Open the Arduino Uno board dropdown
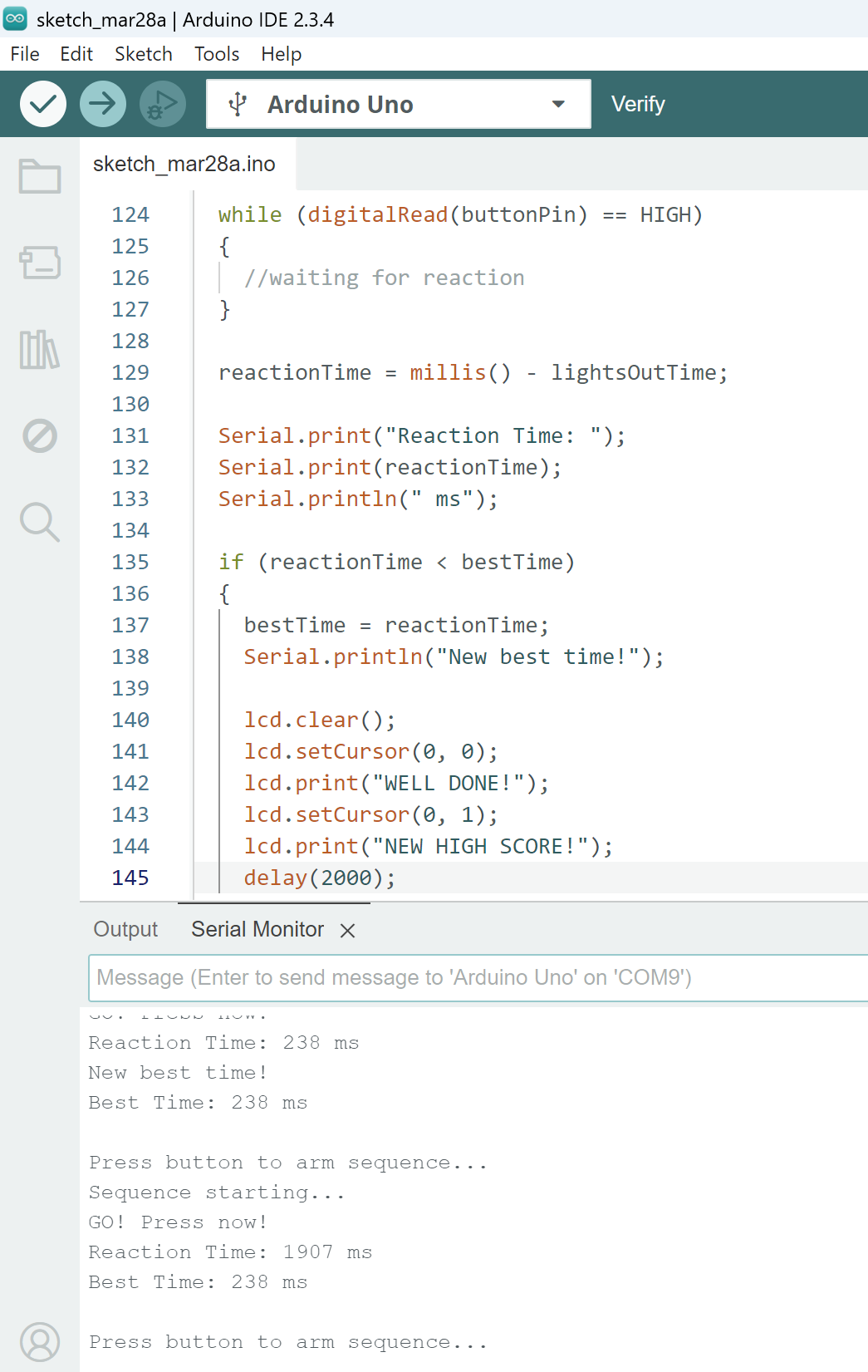Screen dimensions: 868x1372 coord(399,104)
